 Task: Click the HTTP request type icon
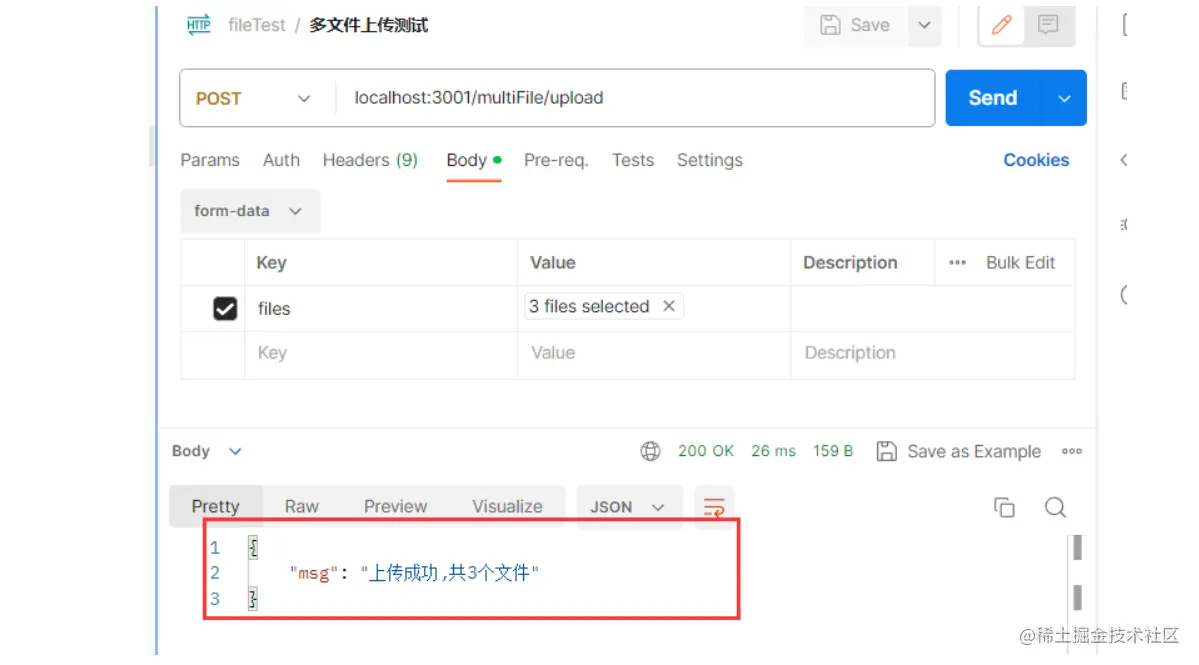click(x=199, y=25)
